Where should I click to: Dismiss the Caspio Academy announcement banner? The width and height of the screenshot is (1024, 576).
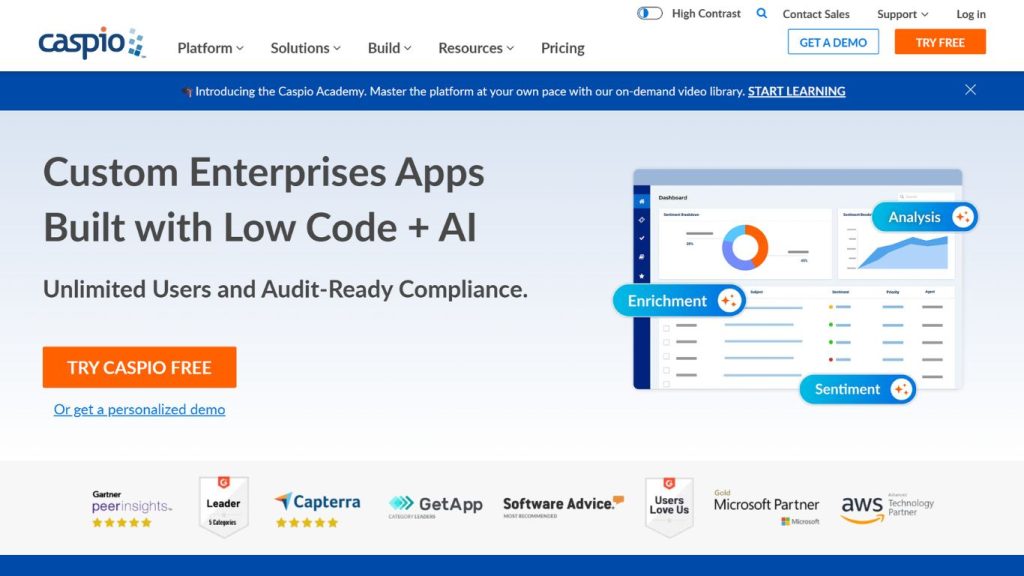[969, 89]
